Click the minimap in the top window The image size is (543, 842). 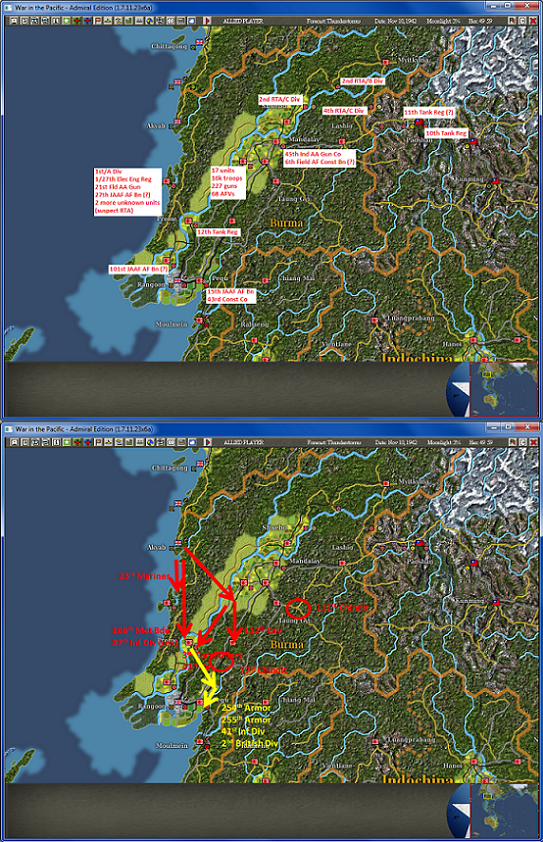pos(503,389)
